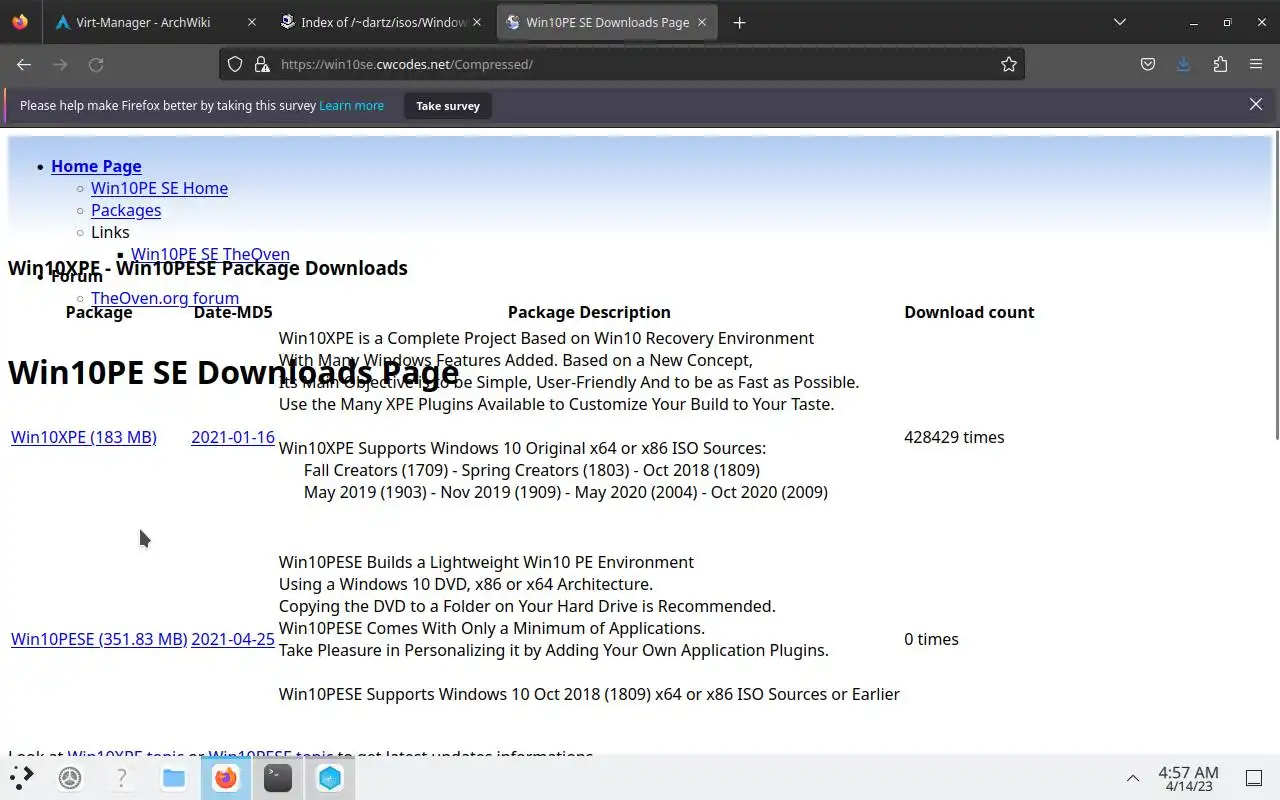Close the Virt-Manager ArchWiki tab
The height and width of the screenshot is (800, 1280).
(251, 22)
